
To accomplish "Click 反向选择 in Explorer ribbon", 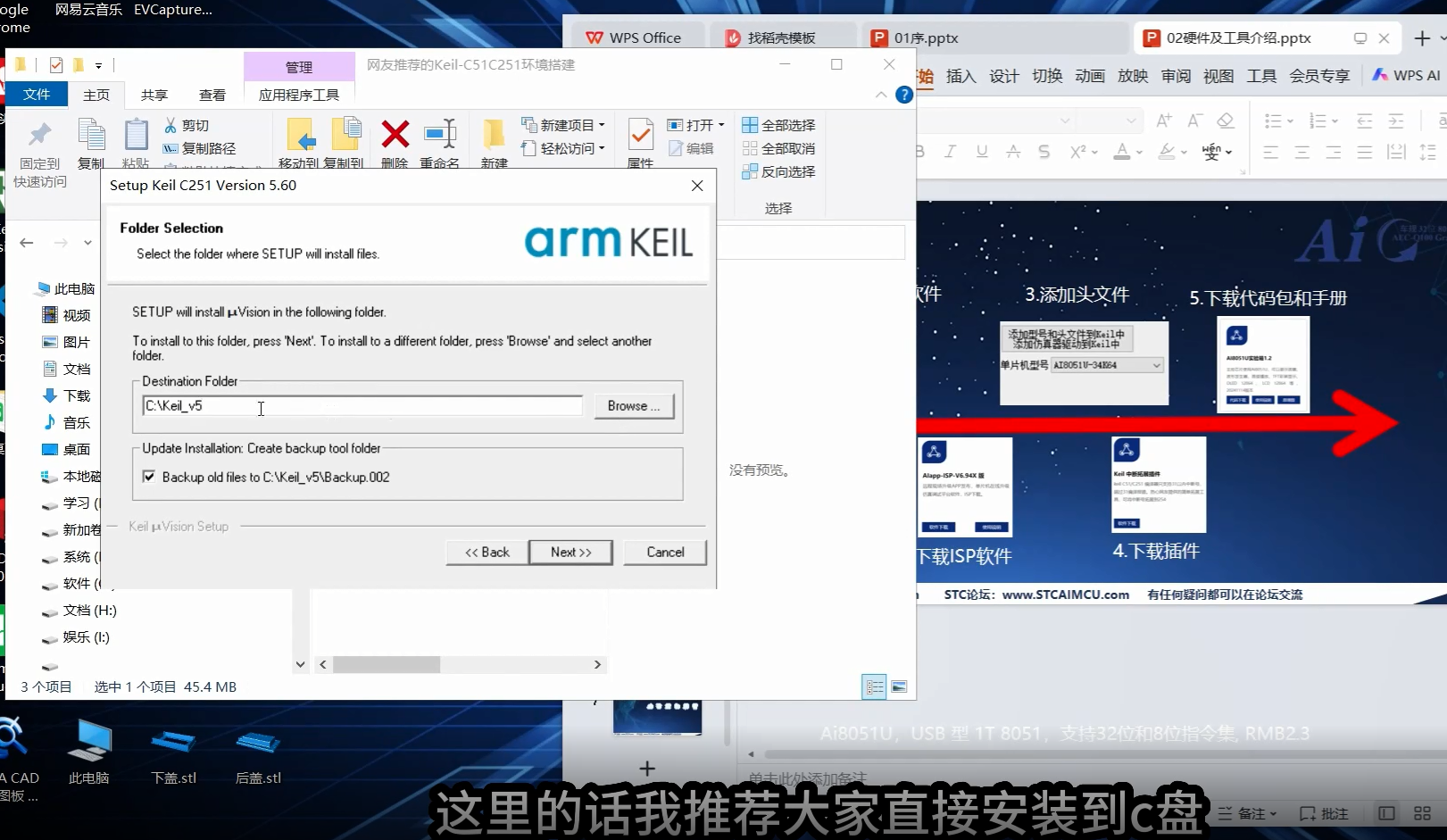I will pyautogui.click(x=779, y=171).
